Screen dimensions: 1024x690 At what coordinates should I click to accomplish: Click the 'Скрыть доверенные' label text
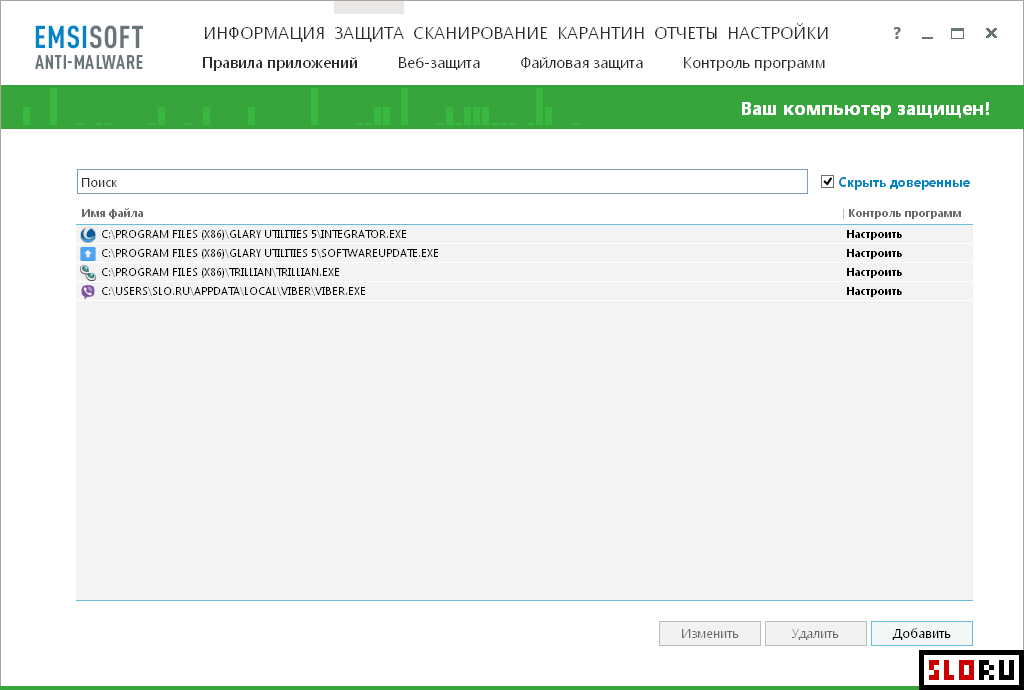click(x=904, y=183)
